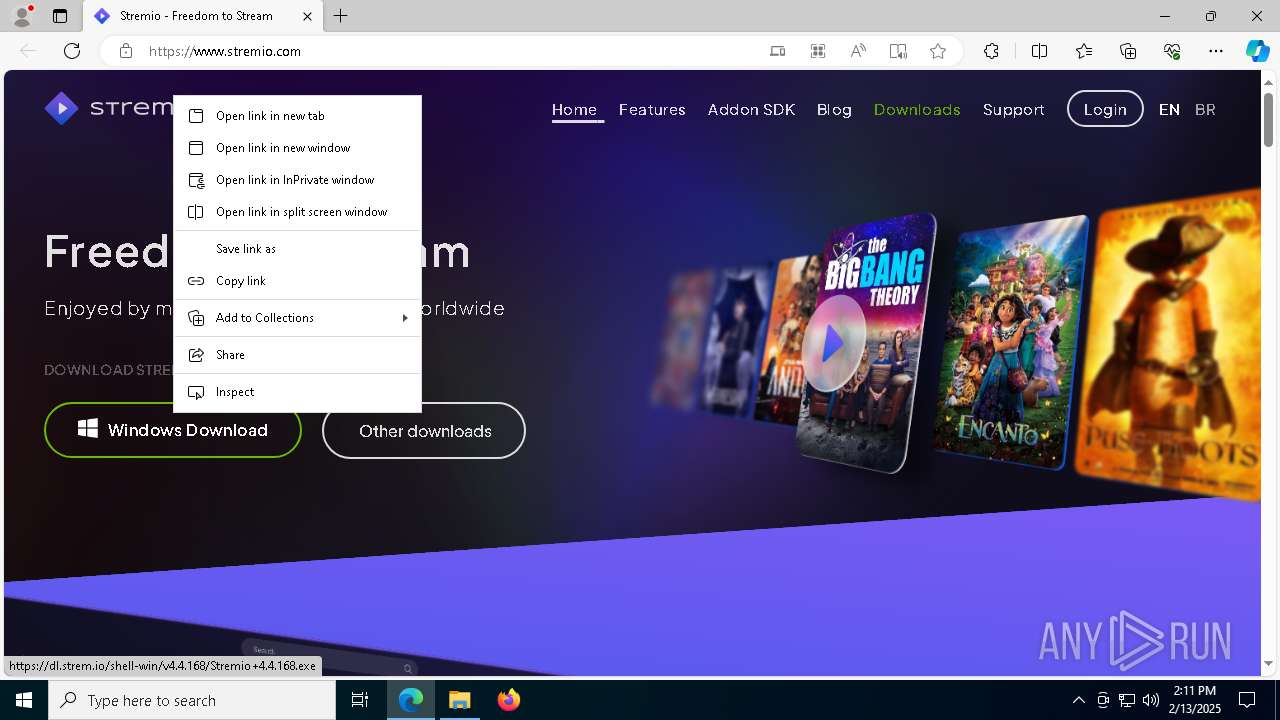Open Task View on the taskbar
This screenshot has height=720, width=1280.
360,700
